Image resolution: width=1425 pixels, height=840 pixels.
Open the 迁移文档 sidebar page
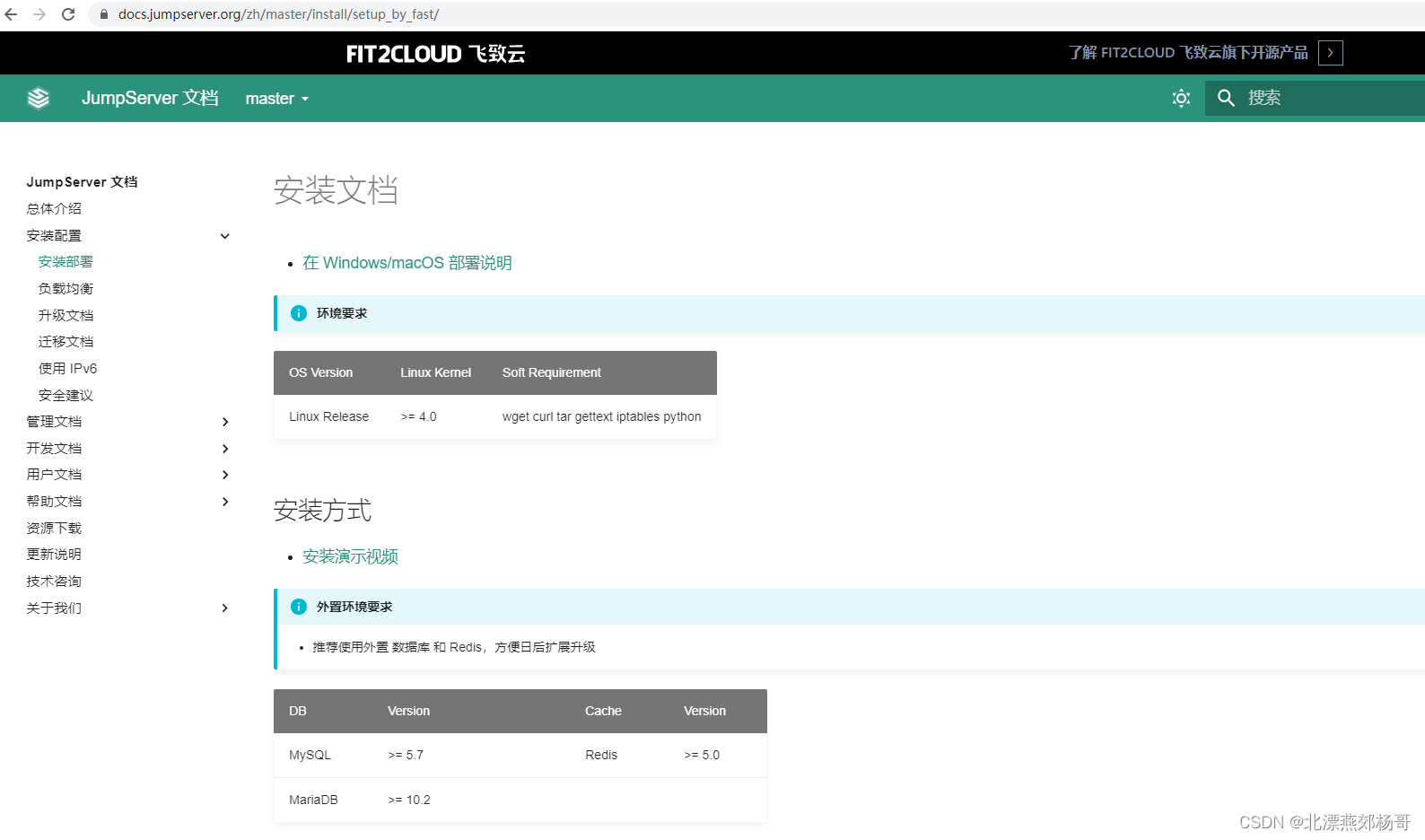(x=66, y=342)
